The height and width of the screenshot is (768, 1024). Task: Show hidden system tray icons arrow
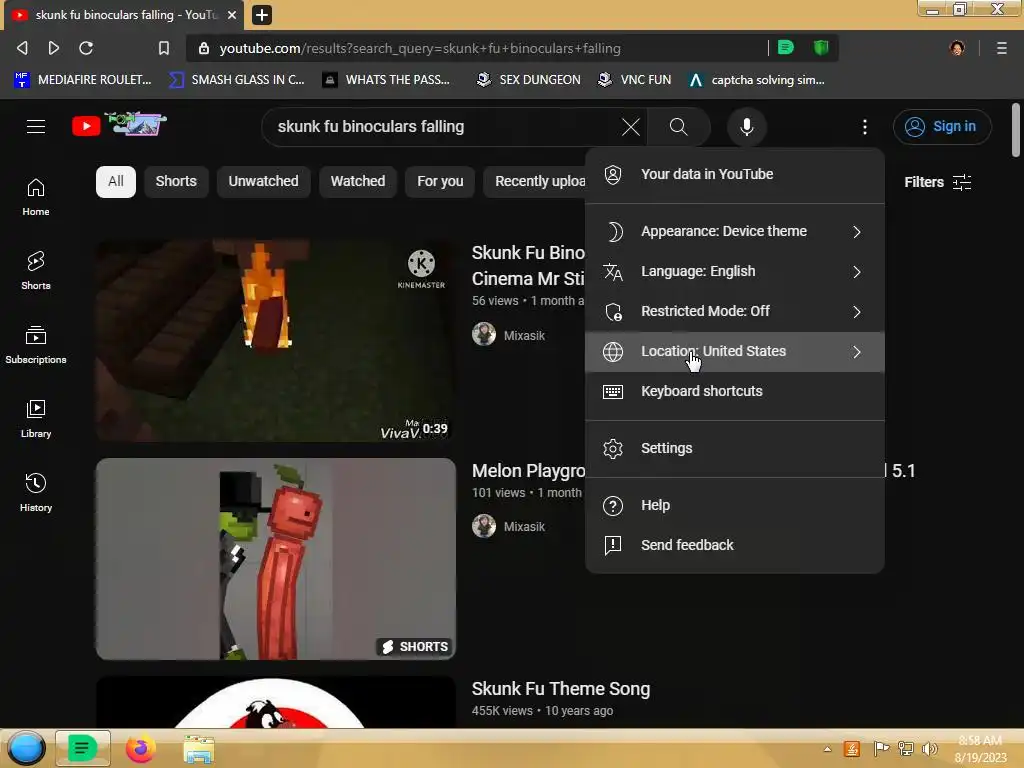(827, 749)
